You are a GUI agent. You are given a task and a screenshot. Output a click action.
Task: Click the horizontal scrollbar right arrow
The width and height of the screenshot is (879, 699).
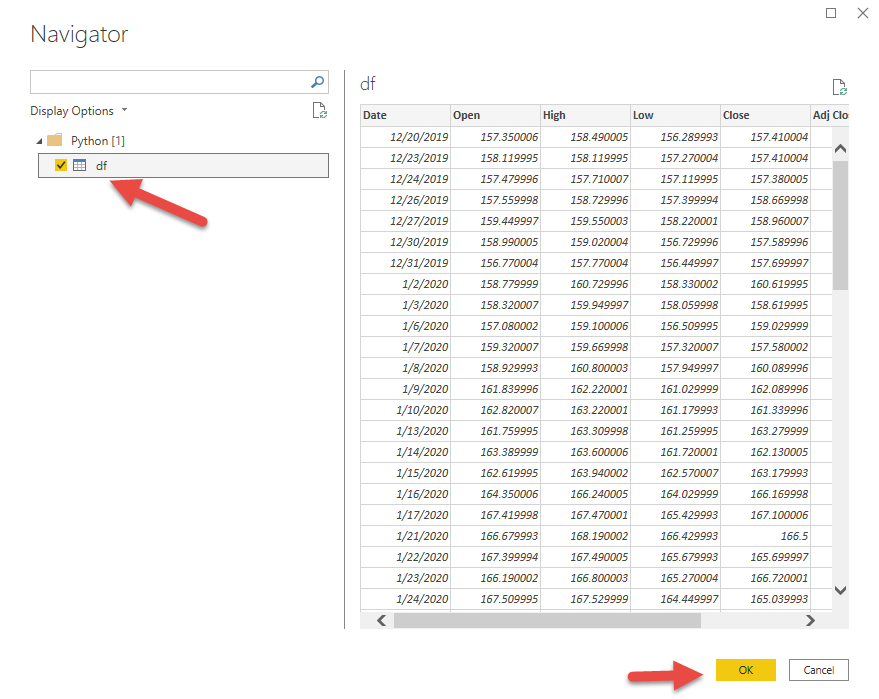[x=810, y=621]
